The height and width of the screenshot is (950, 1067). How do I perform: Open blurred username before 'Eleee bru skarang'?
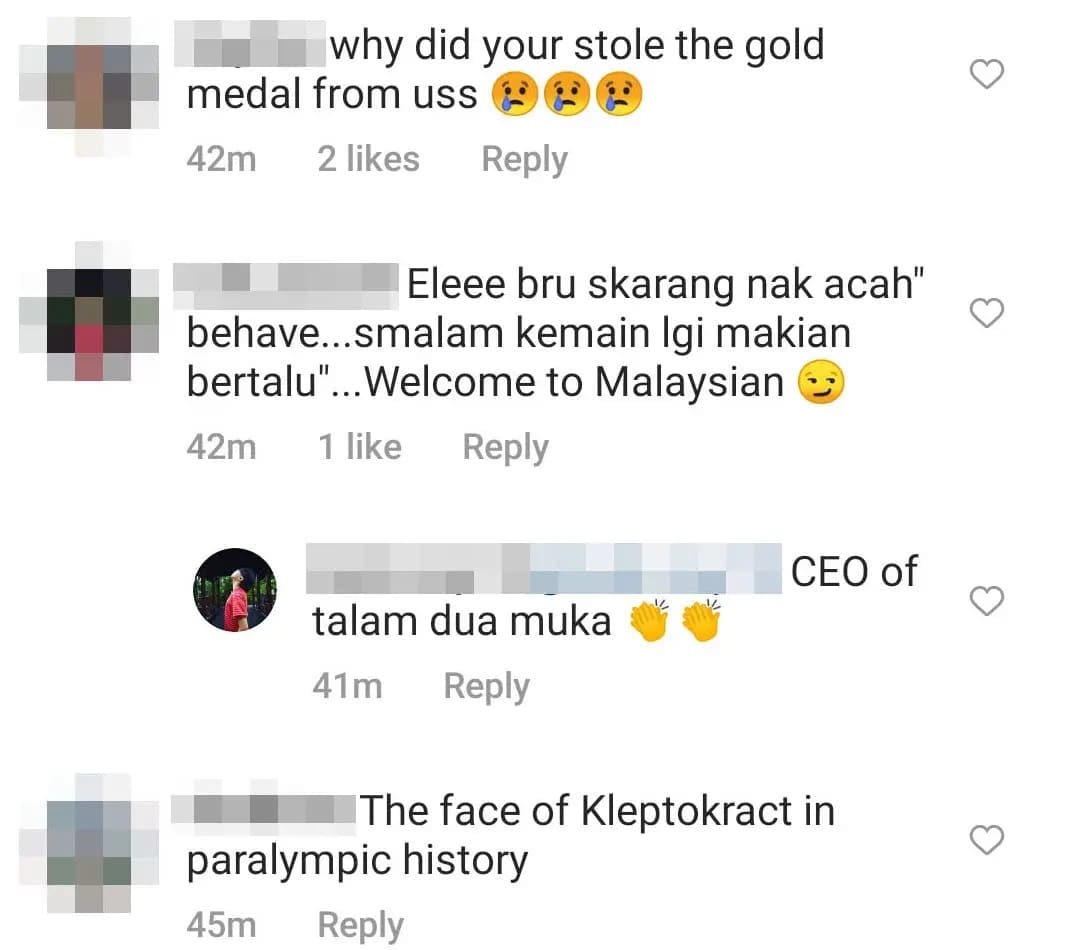286,284
